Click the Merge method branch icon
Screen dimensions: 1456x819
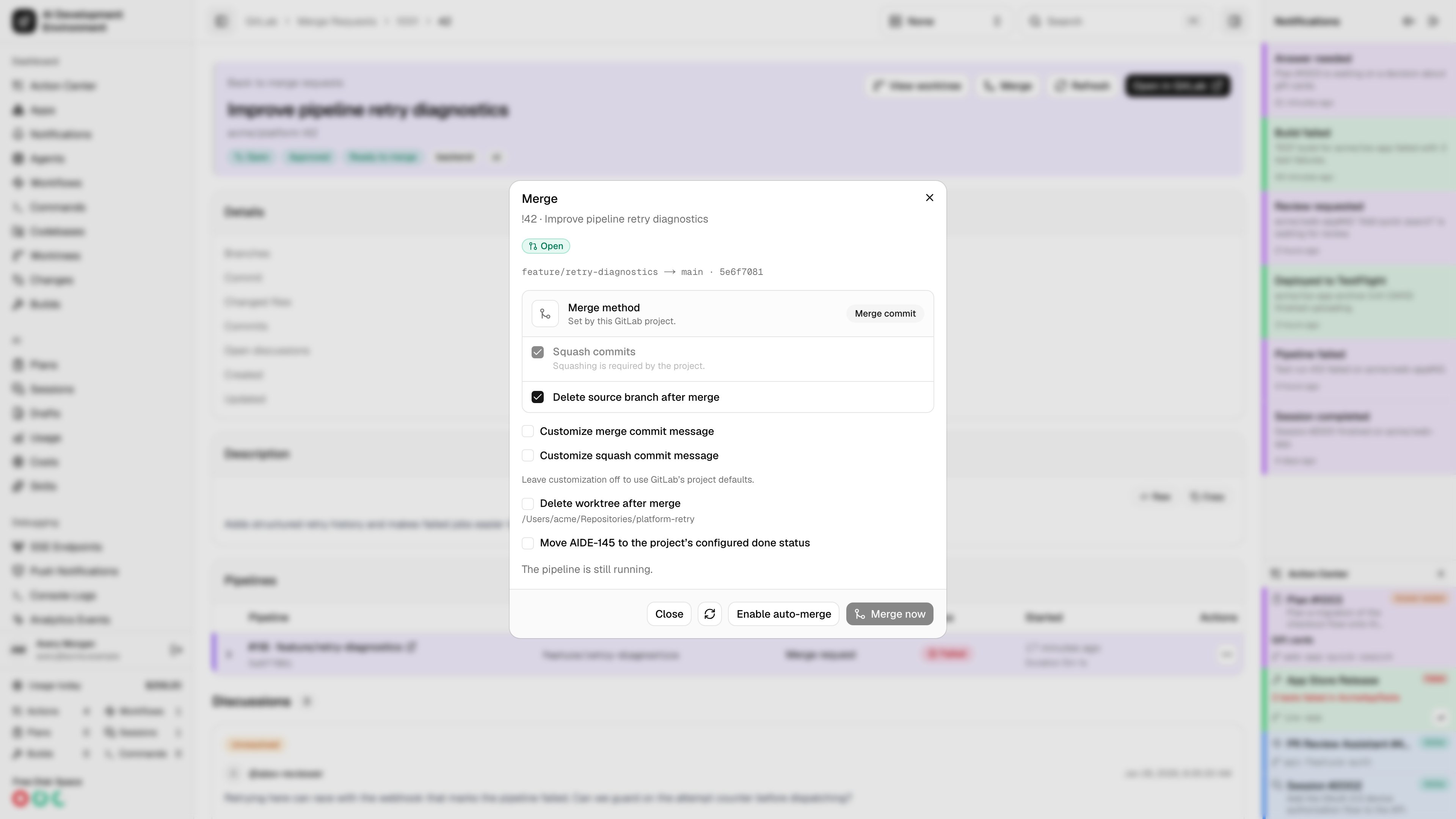point(545,314)
